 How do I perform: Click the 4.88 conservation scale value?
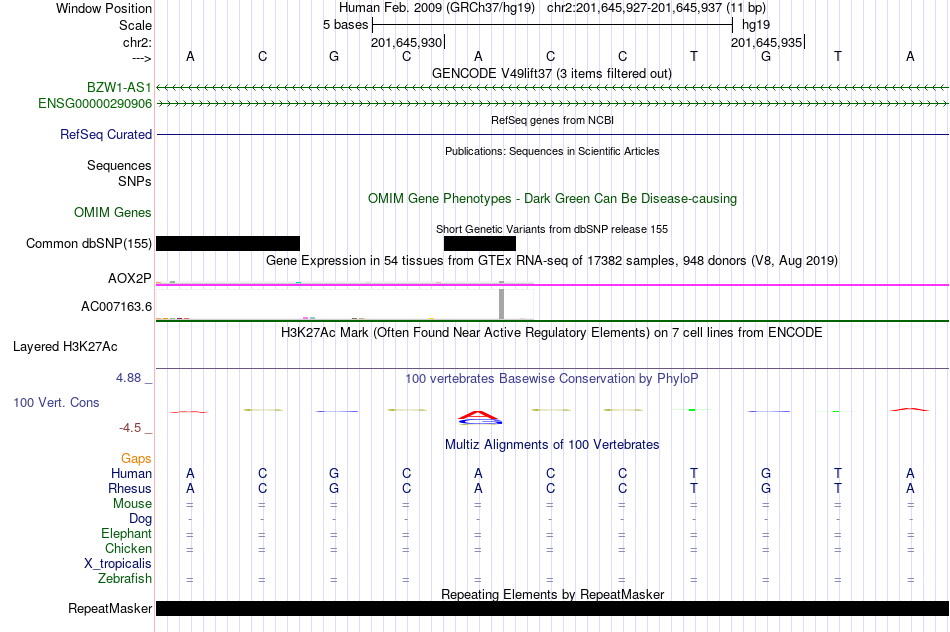[128, 378]
